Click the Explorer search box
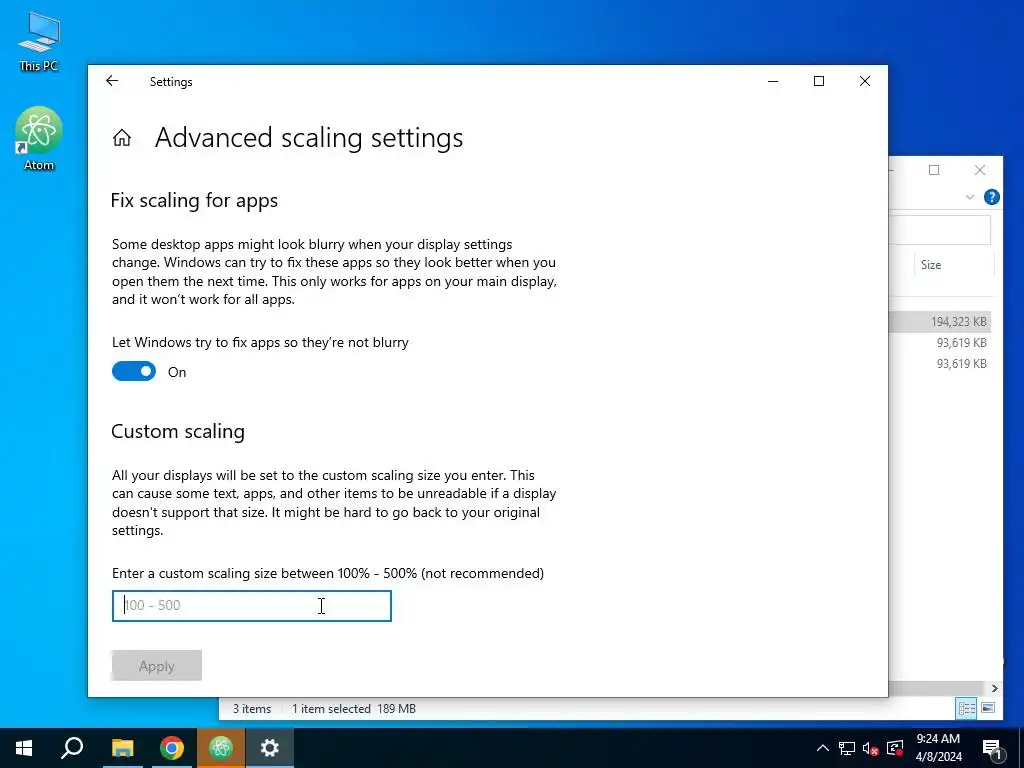 [940, 231]
